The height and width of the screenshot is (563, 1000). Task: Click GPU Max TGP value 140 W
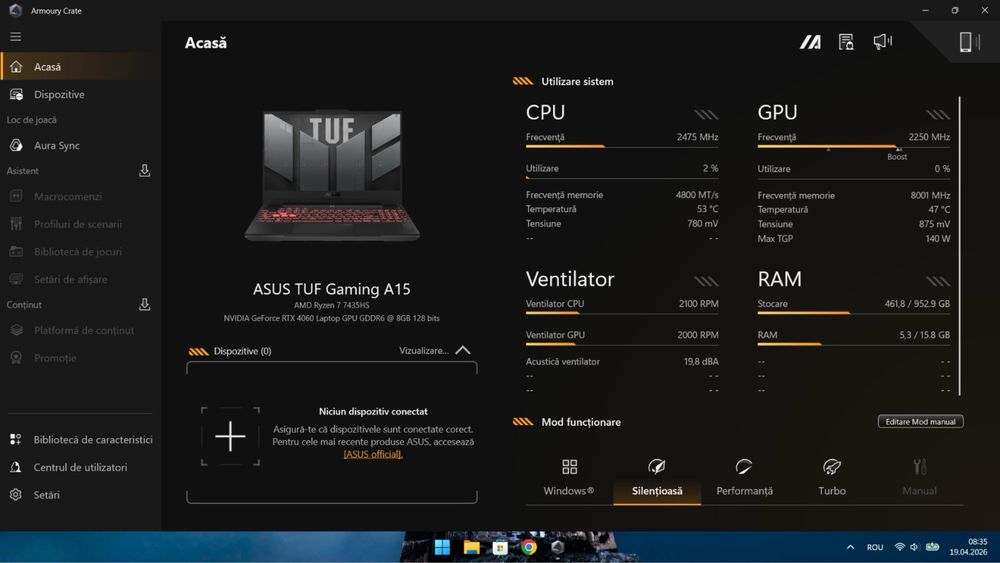(x=938, y=238)
